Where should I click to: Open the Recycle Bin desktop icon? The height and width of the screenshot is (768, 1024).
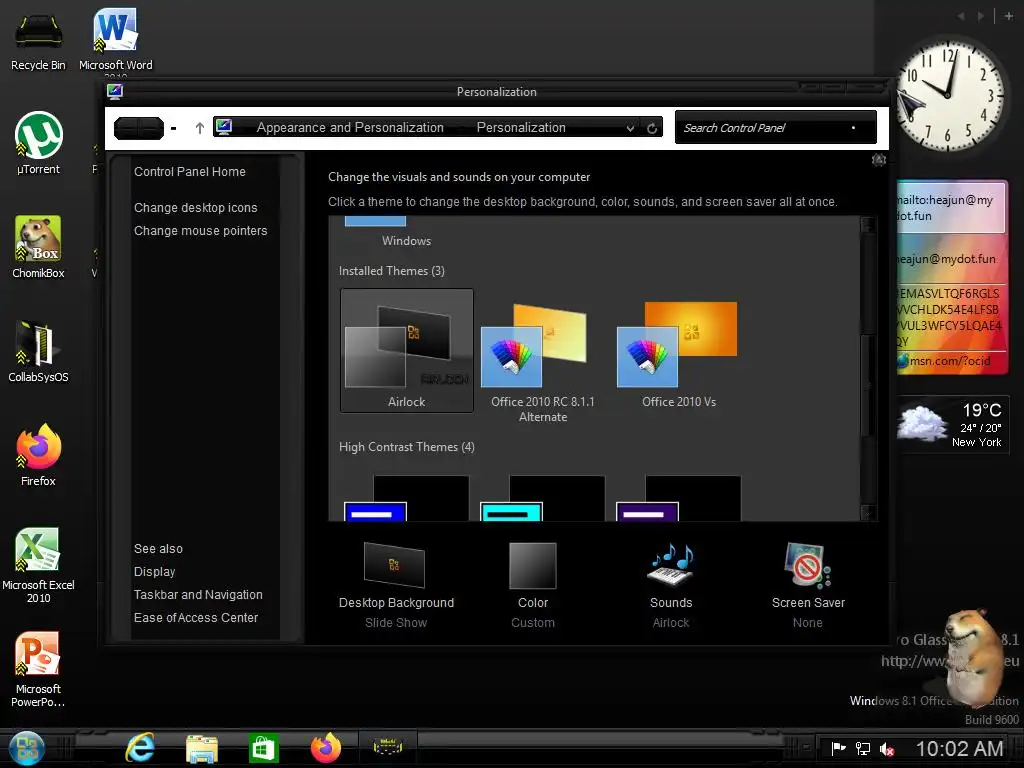39,40
